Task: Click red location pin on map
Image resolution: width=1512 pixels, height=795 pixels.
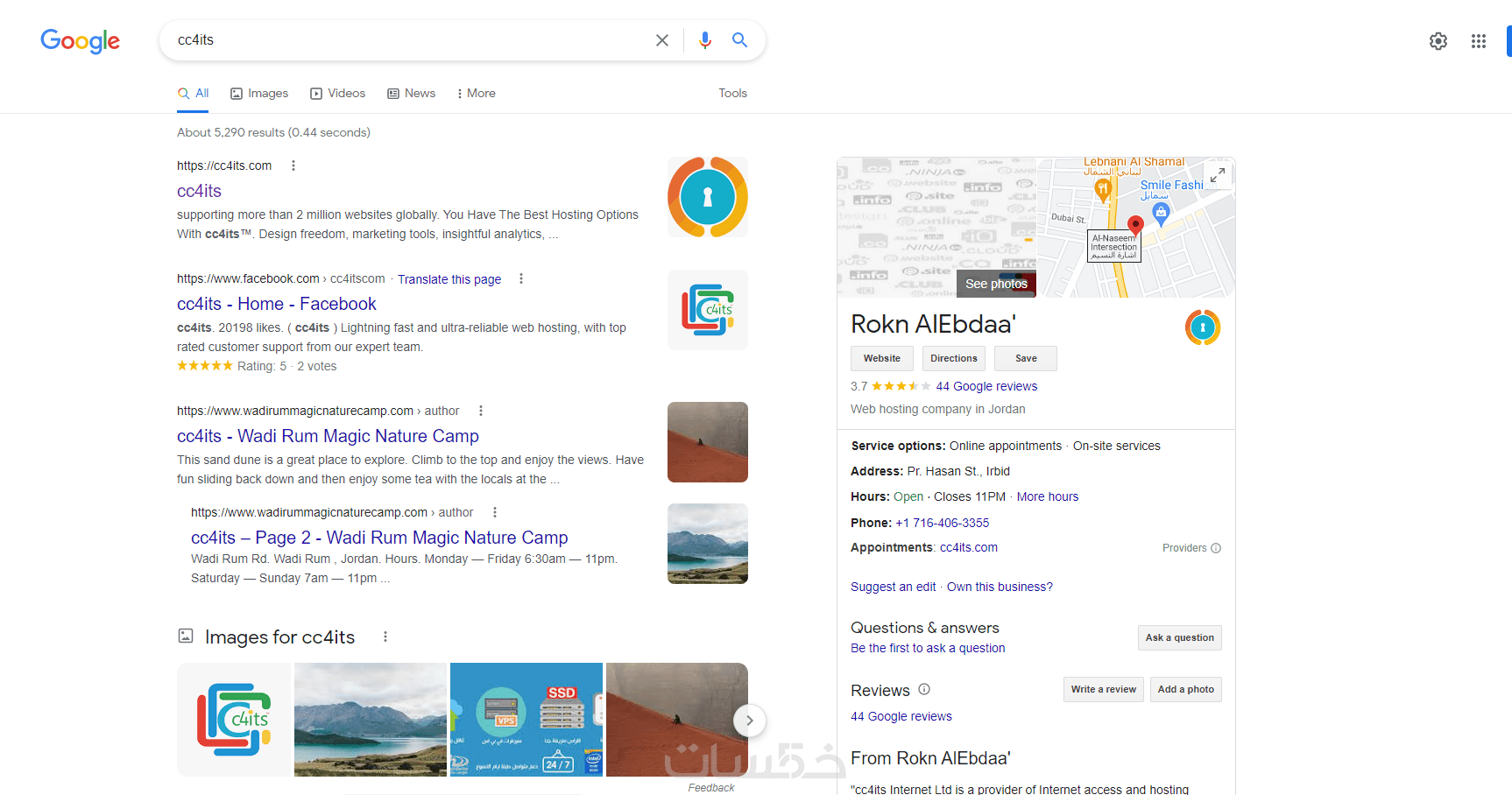Action: pos(1135,225)
